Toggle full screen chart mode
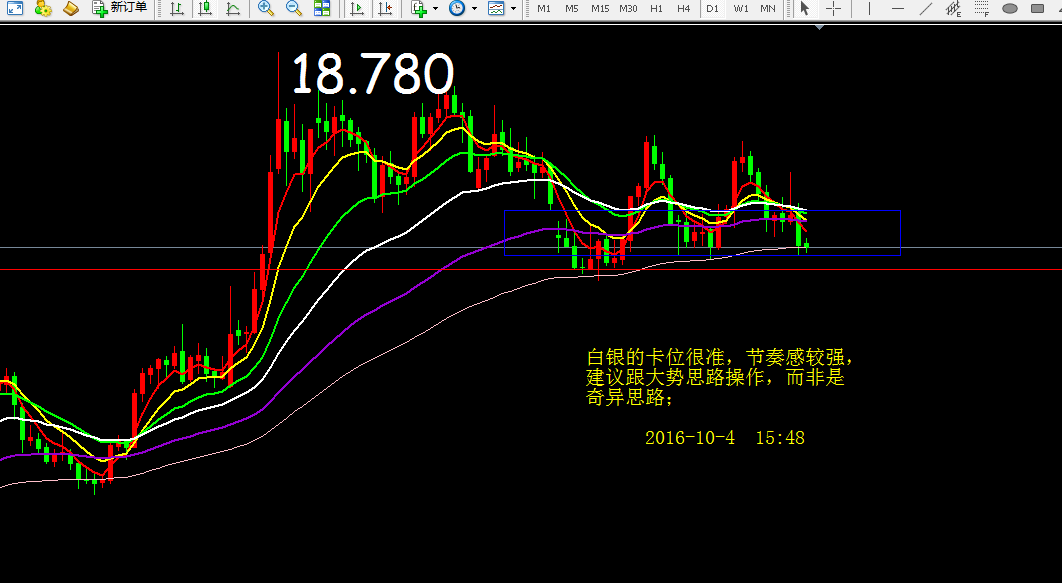 coord(14,8)
